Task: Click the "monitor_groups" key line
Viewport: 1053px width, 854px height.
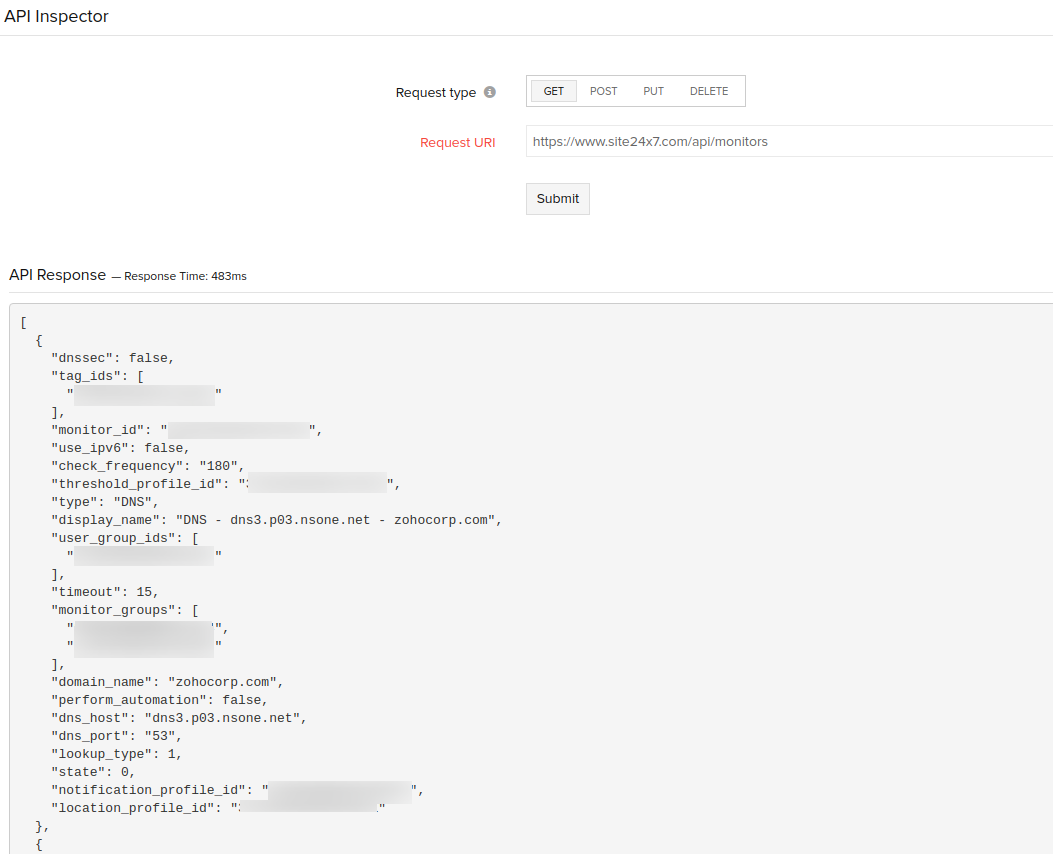Action: click(125, 610)
